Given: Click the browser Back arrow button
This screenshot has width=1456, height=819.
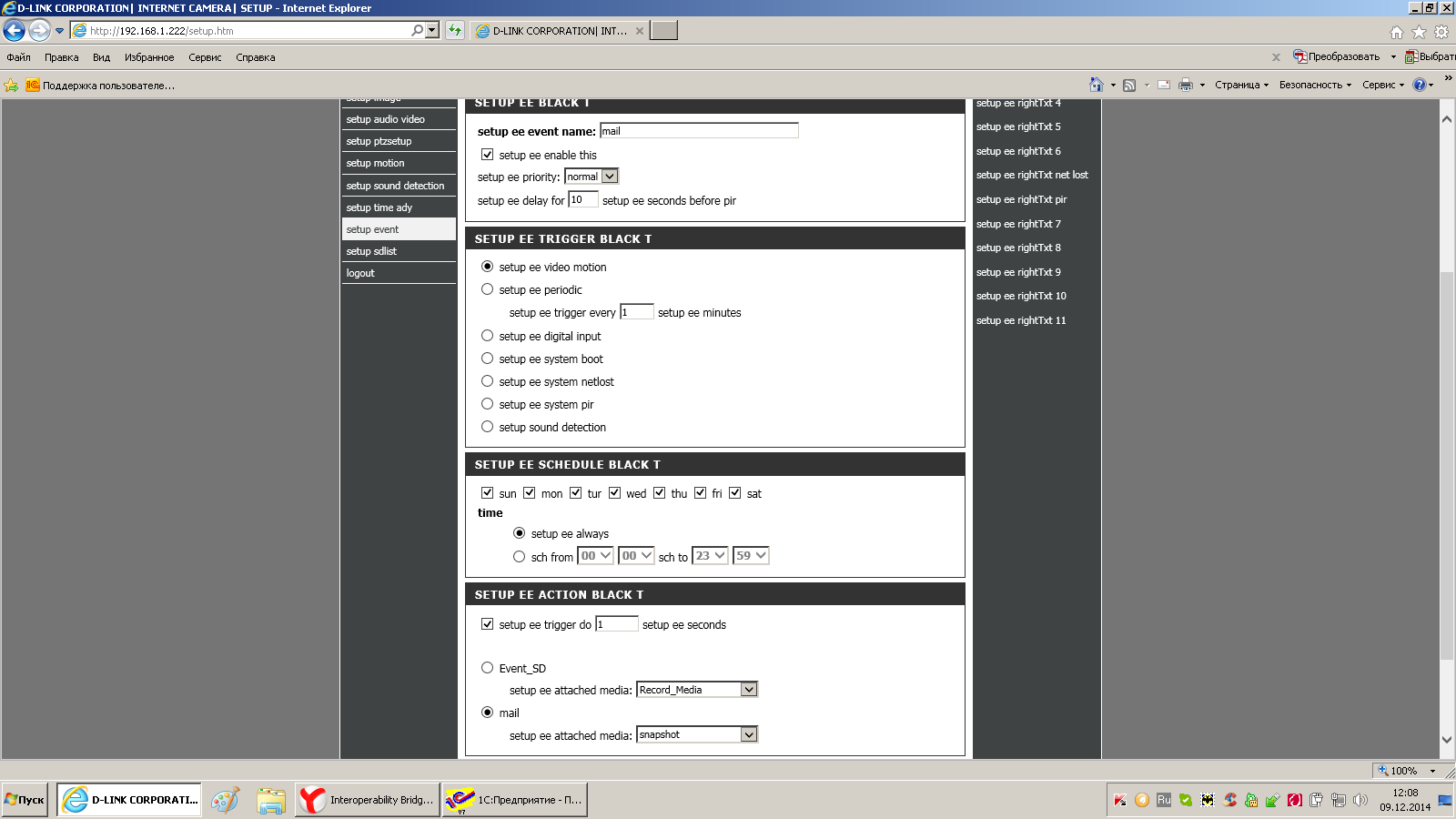Looking at the screenshot, I should [15, 30].
